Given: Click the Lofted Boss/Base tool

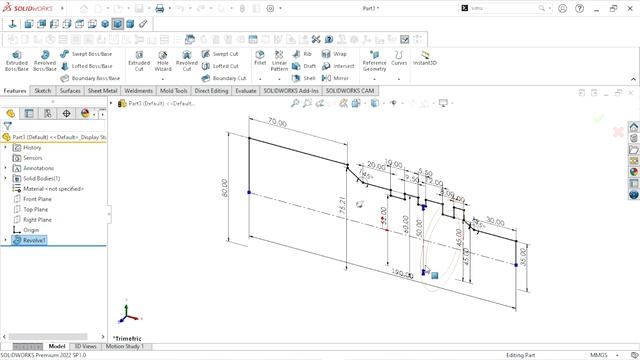Looking at the screenshot, I should click(x=86, y=66).
